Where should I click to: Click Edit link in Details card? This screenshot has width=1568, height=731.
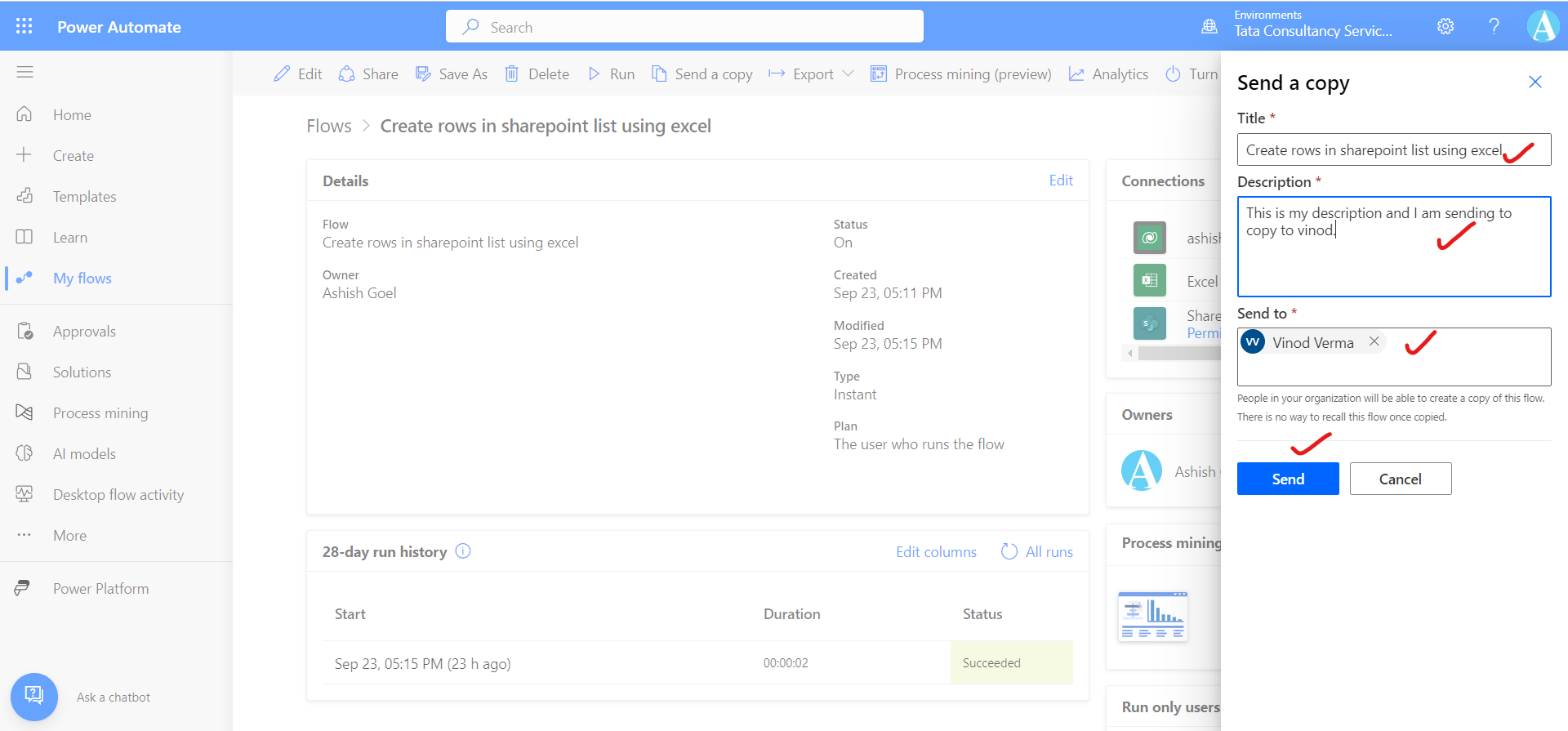tap(1060, 181)
